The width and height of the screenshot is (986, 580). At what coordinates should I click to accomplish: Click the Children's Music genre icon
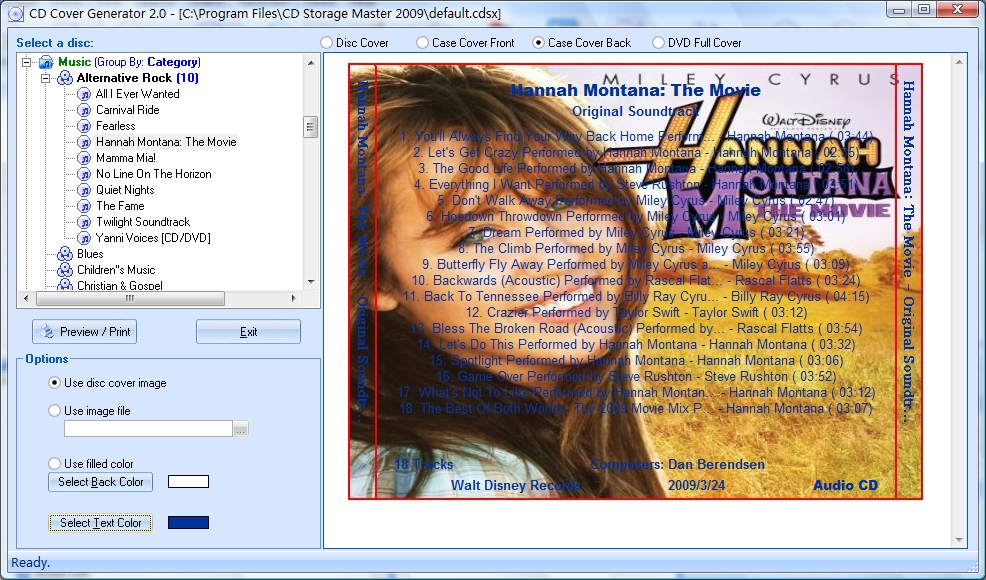pos(65,270)
